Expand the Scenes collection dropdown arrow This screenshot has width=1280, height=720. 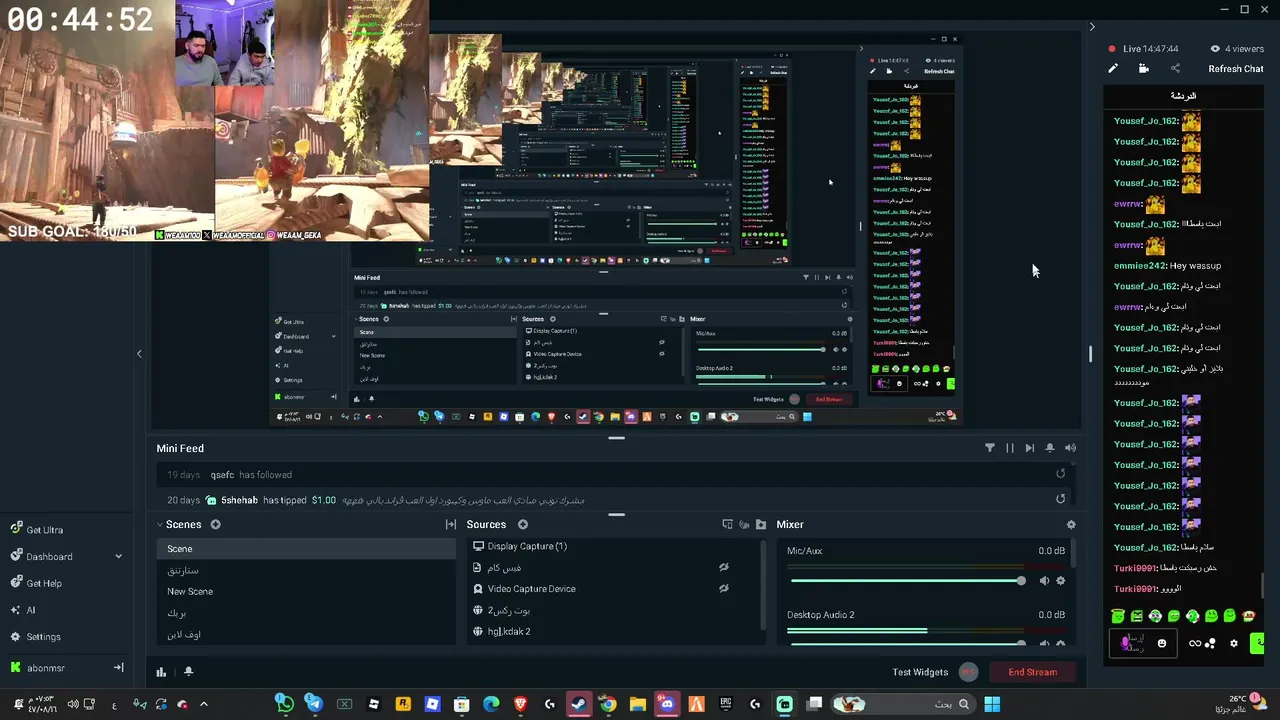(160, 524)
